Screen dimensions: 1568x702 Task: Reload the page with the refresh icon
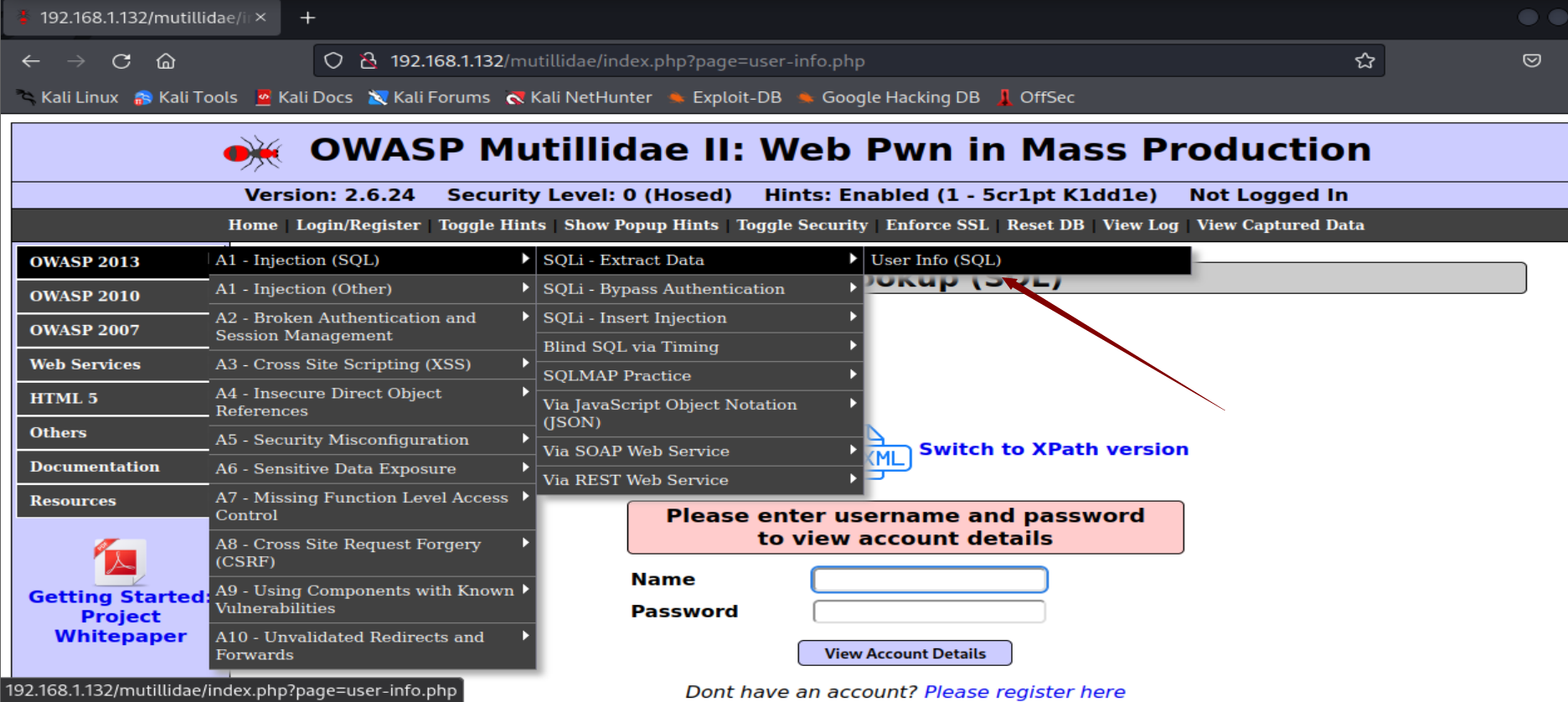pyautogui.click(x=121, y=61)
